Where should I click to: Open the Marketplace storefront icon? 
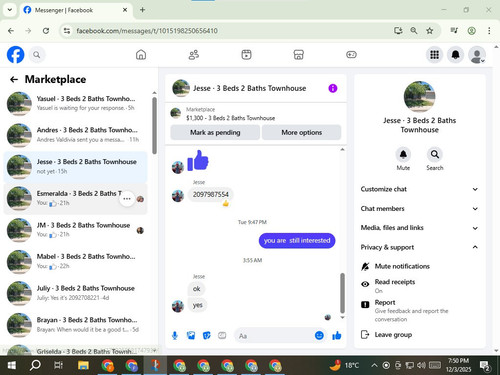click(299, 55)
